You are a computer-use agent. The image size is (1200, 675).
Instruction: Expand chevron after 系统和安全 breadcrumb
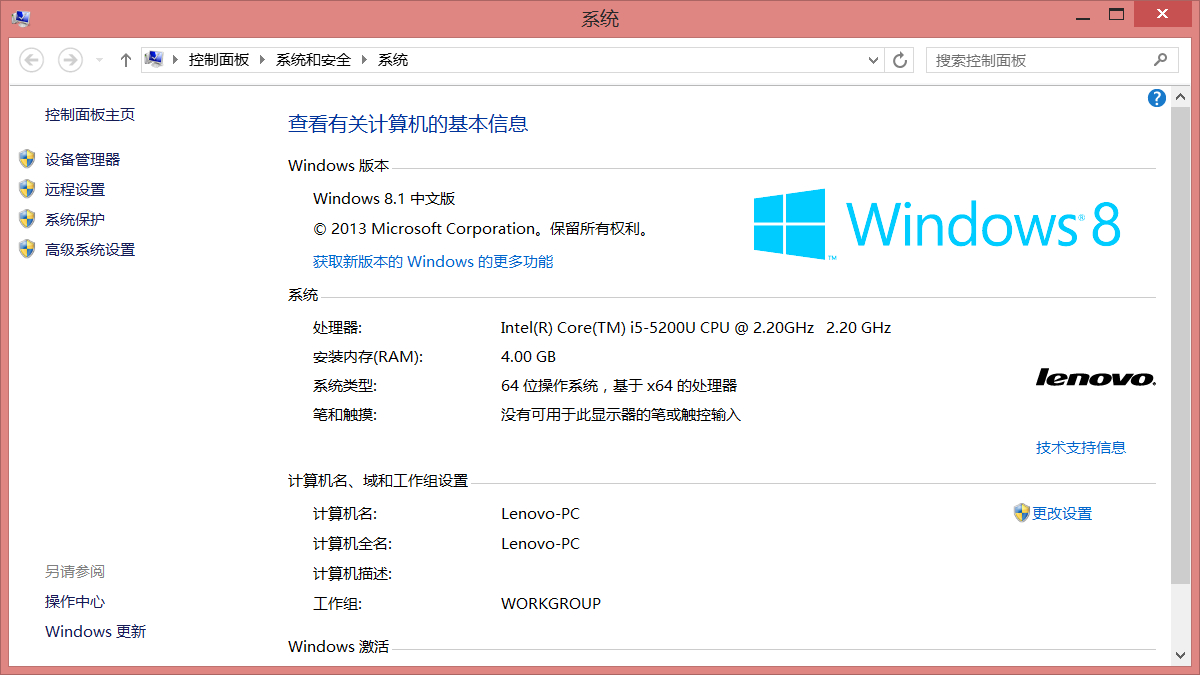point(364,60)
